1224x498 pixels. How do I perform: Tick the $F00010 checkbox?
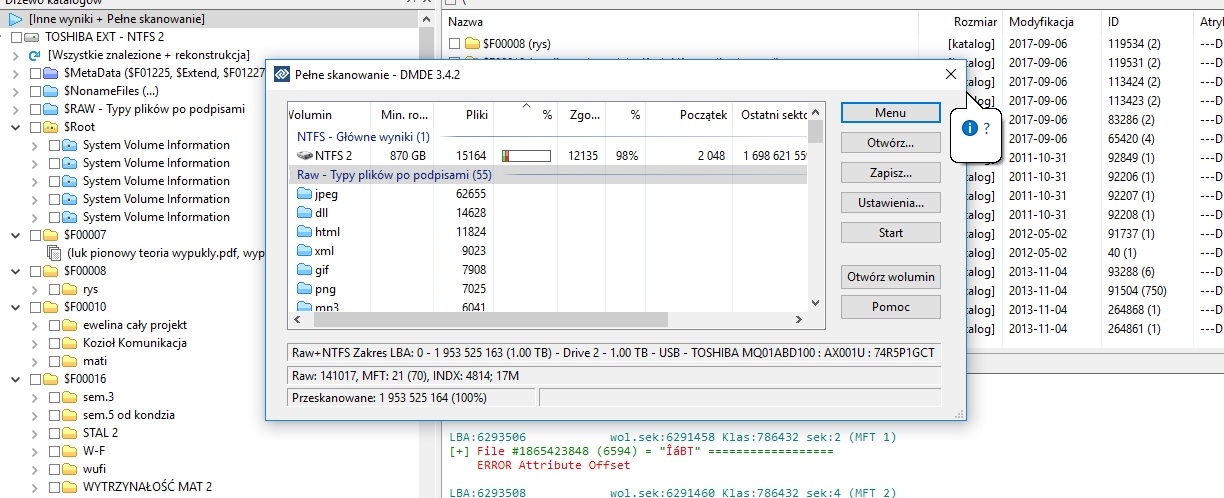(x=35, y=307)
